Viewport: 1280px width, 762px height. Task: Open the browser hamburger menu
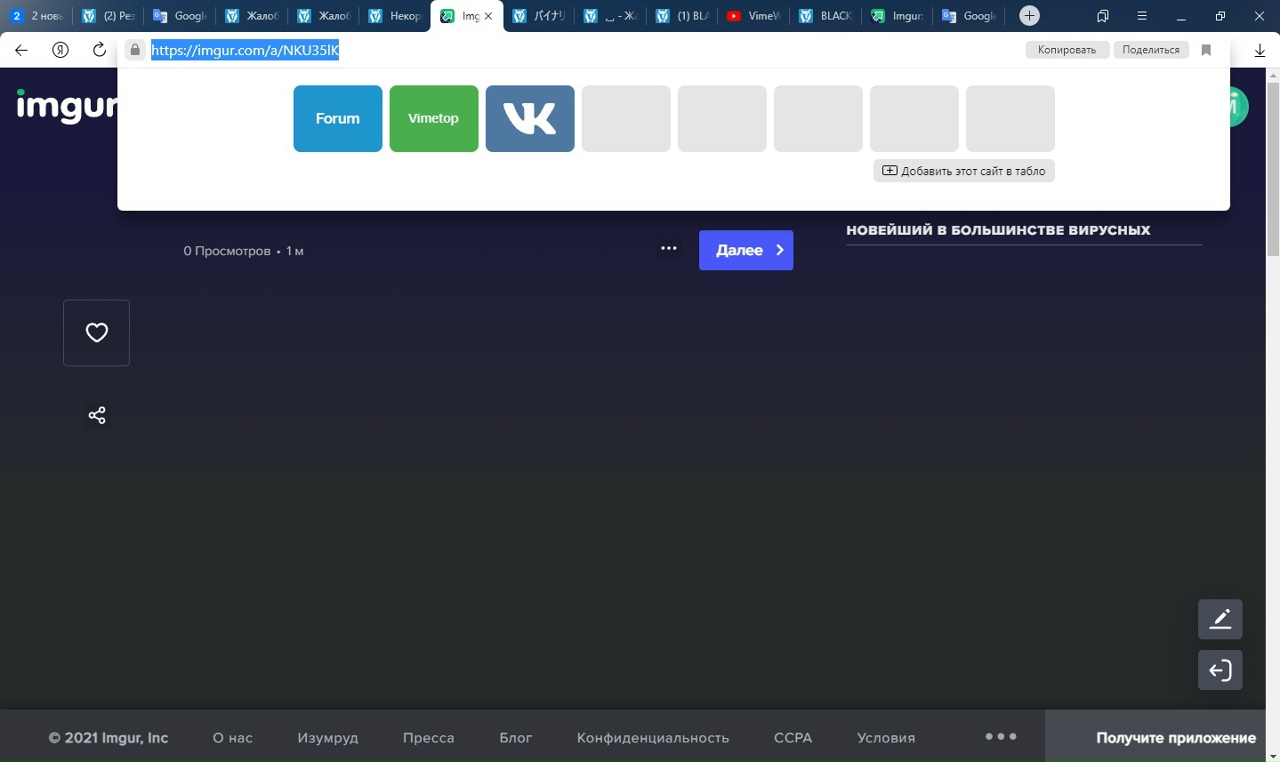coord(1142,16)
